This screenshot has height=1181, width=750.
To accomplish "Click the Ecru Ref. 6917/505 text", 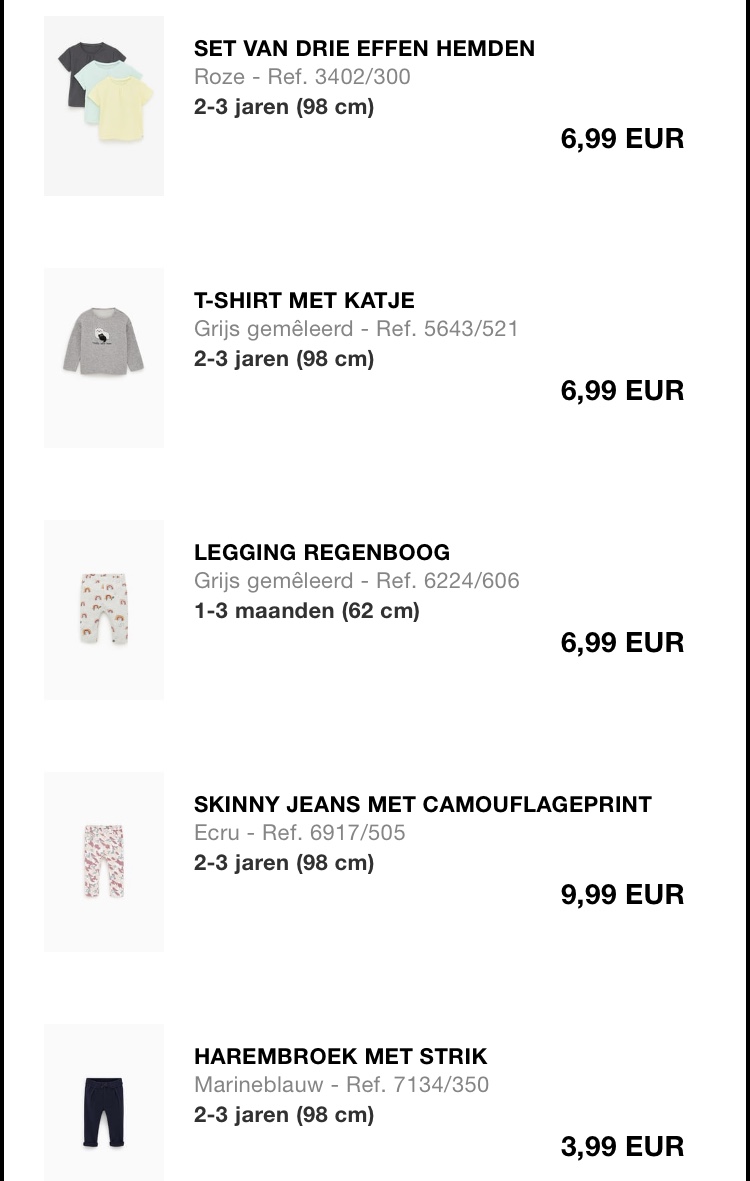I will 299,833.
